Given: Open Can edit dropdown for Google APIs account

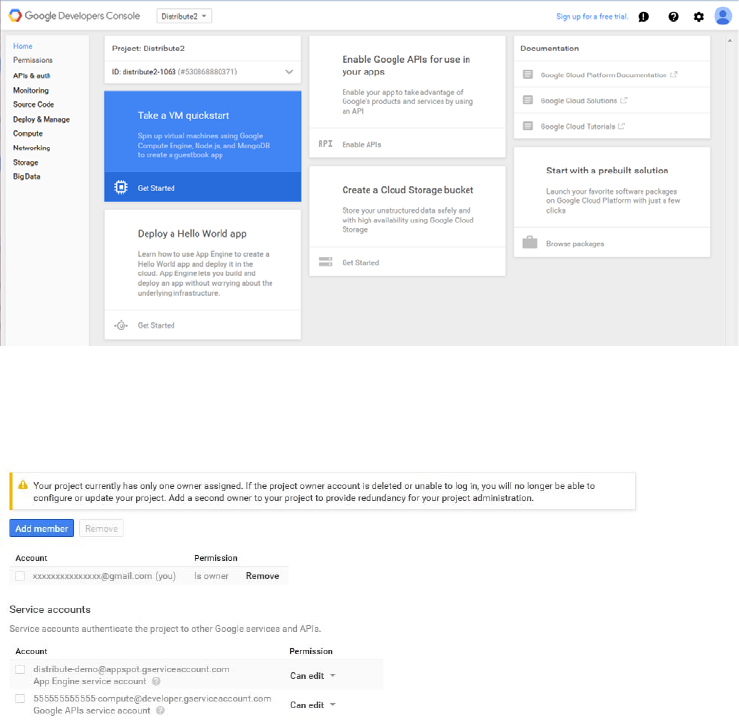Looking at the screenshot, I should tap(312, 705).
